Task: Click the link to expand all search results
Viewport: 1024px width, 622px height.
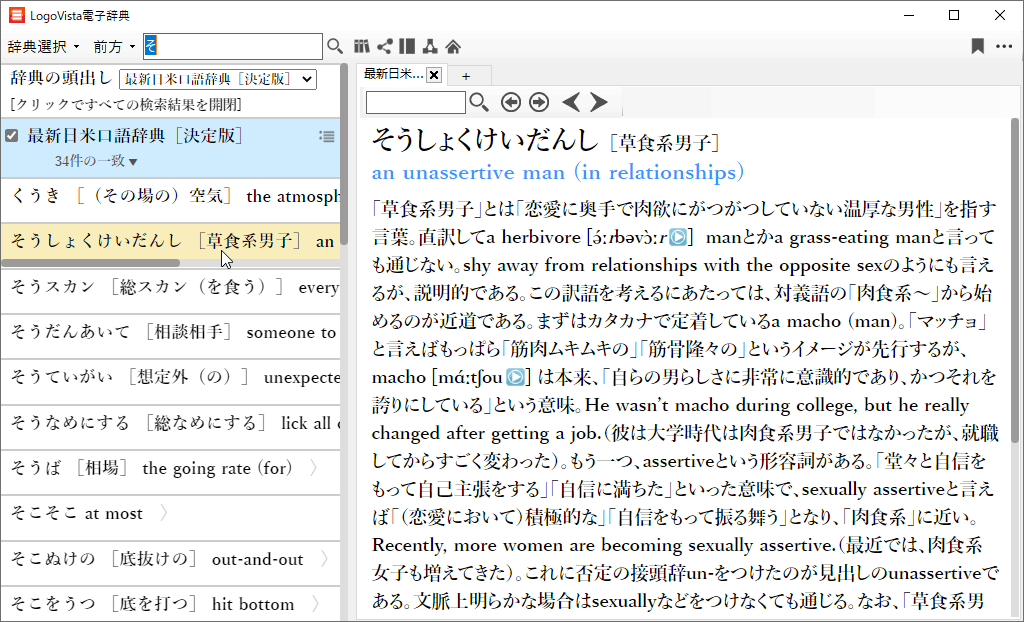Action: [x=125, y=104]
